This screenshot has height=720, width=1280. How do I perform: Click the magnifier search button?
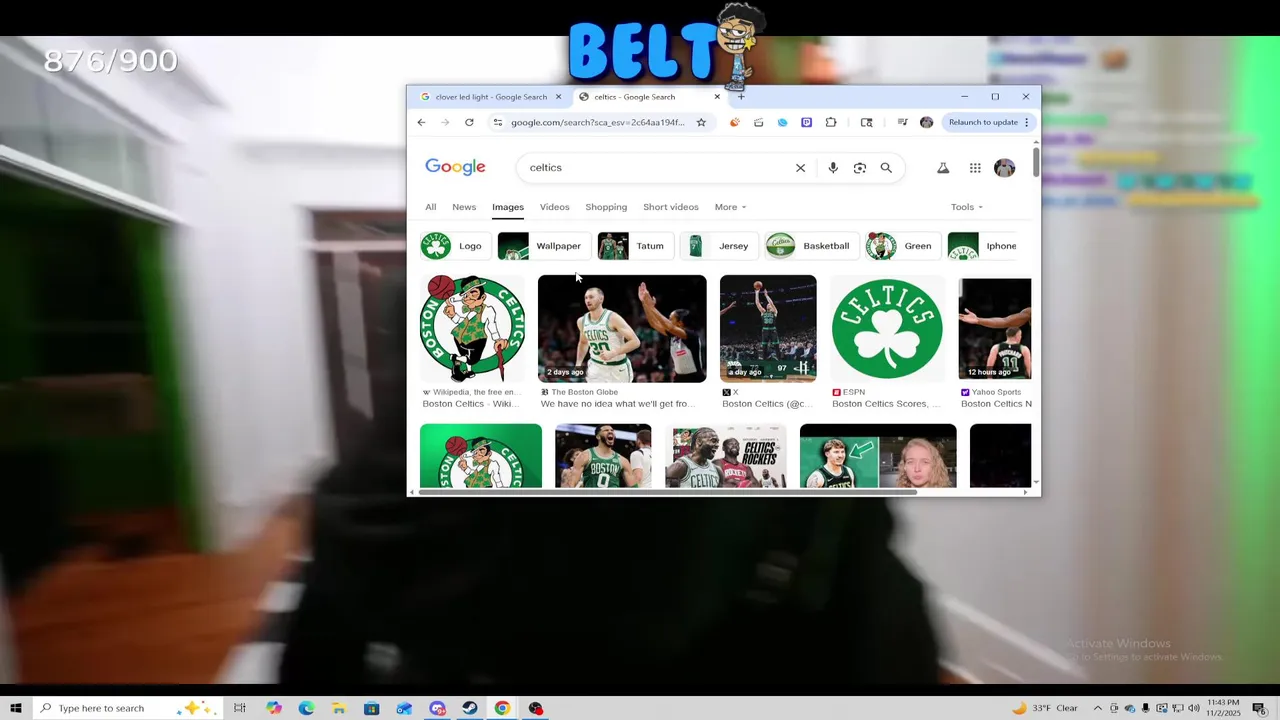coord(886,168)
